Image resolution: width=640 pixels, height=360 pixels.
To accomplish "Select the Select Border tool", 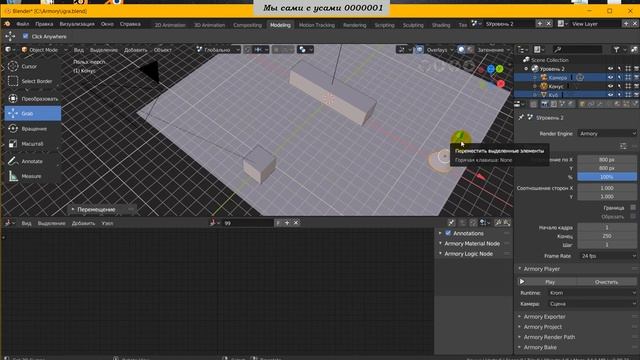I will click(x=33, y=81).
